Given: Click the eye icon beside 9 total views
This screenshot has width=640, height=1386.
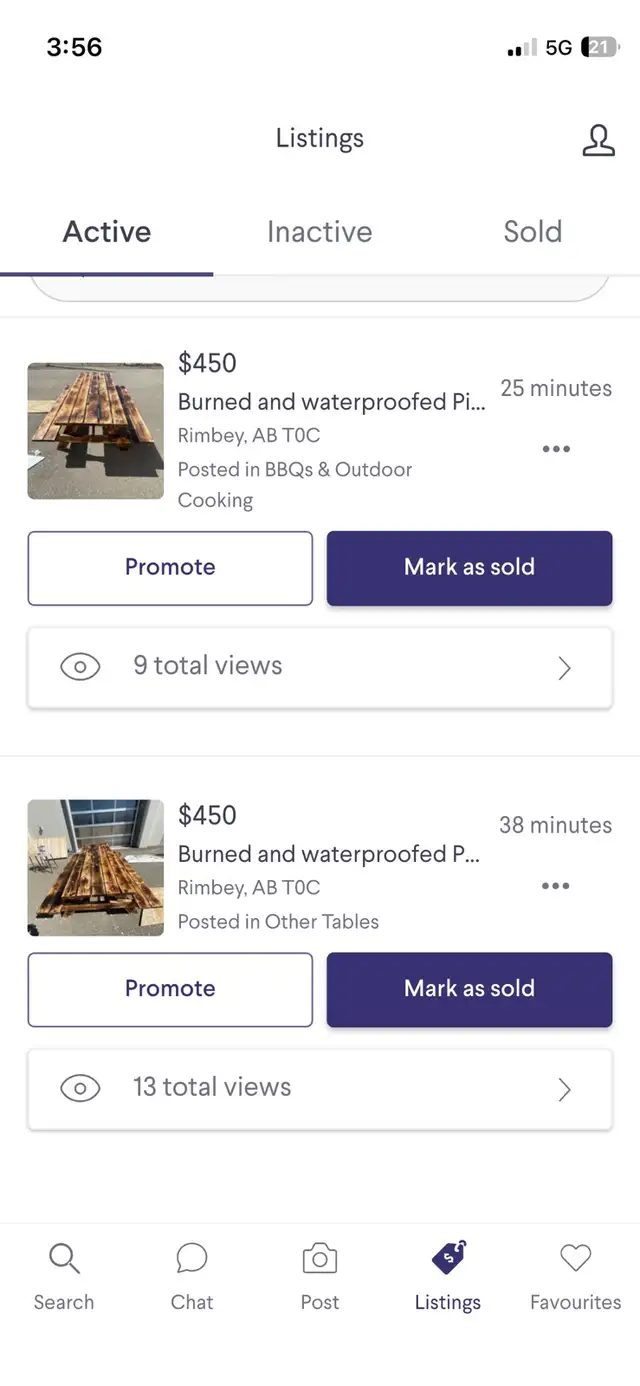Looking at the screenshot, I should (80, 667).
